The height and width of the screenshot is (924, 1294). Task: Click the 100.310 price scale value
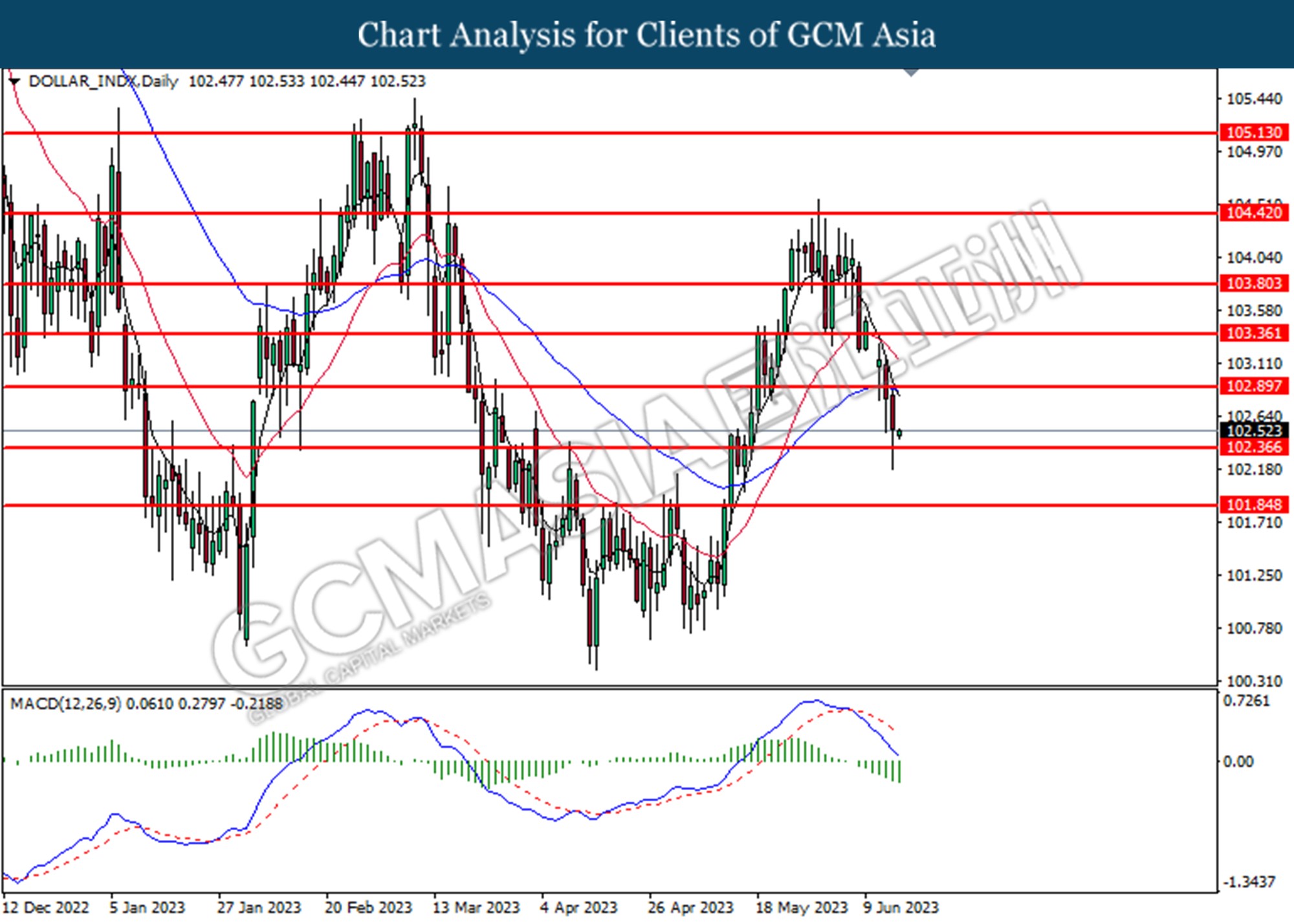click(1254, 681)
